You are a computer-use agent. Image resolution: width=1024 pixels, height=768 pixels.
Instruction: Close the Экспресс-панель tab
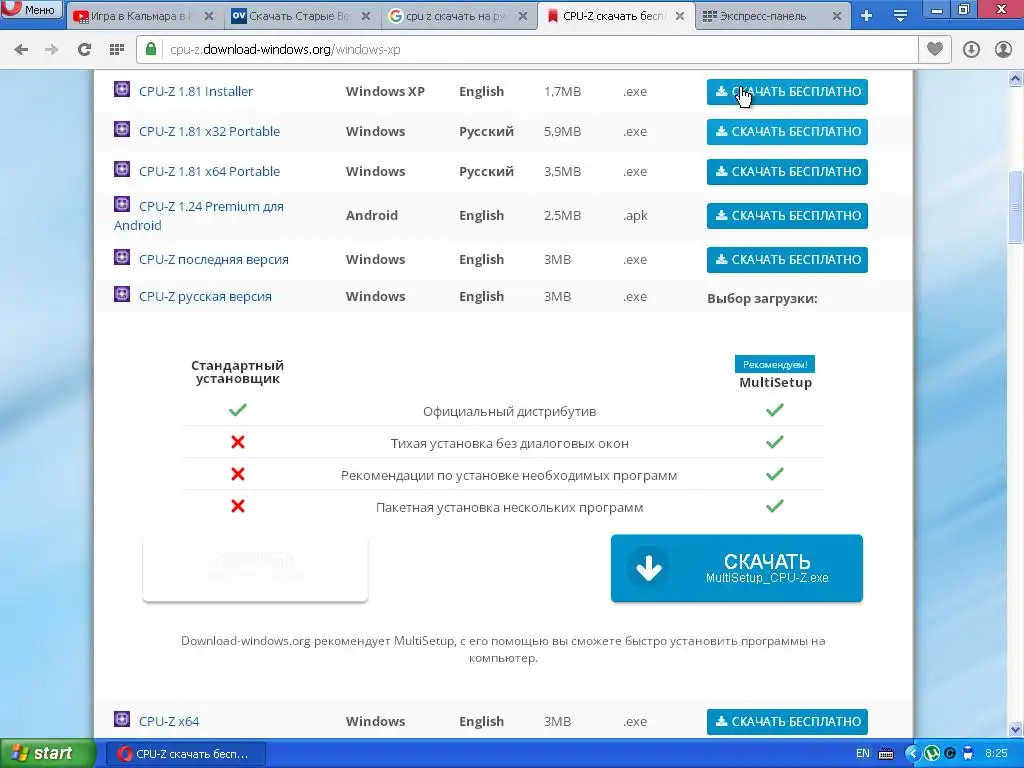click(837, 16)
